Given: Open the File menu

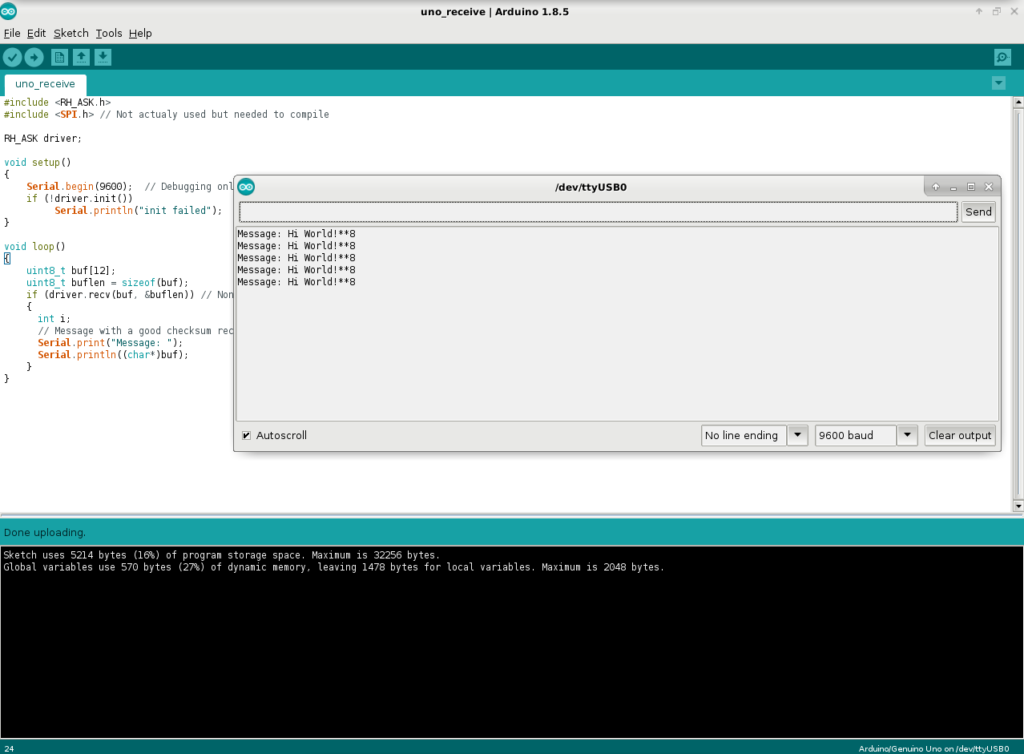Looking at the screenshot, I should (x=12, y=33).
